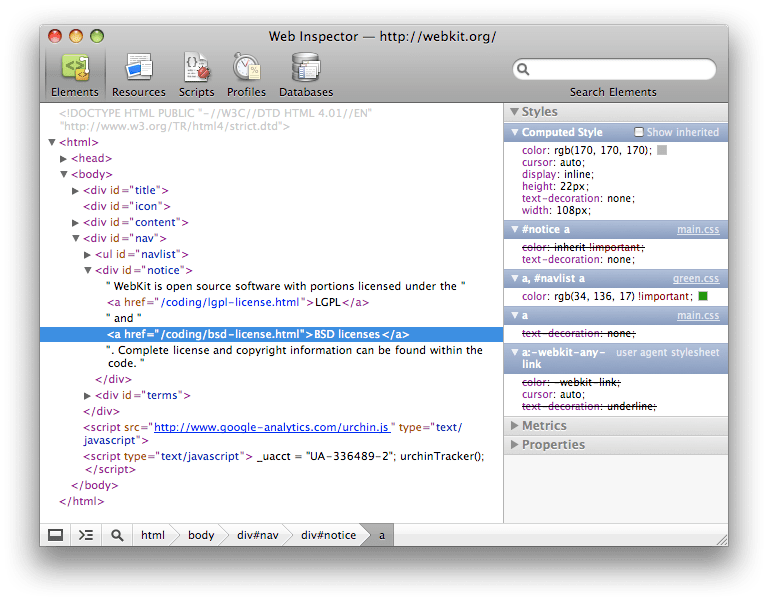Expand the div id="terms" node
The height and width of the screenshot is (601, 768).
[87, 395]
